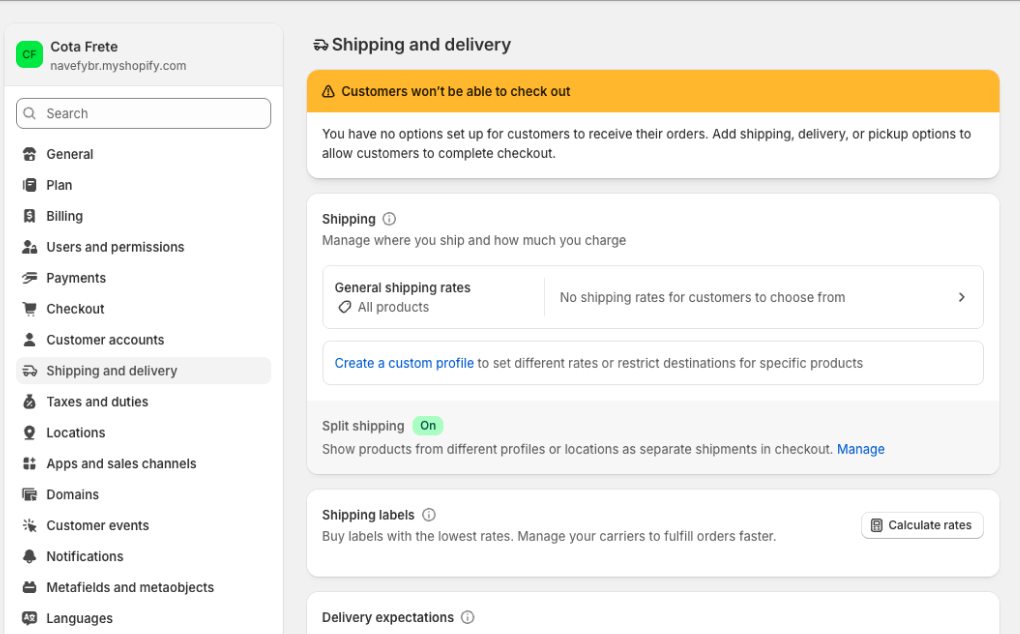The height and width of the screenshot is (634, 1020).
Task: Click the Checkout cart icon
Action: point(29,309)
